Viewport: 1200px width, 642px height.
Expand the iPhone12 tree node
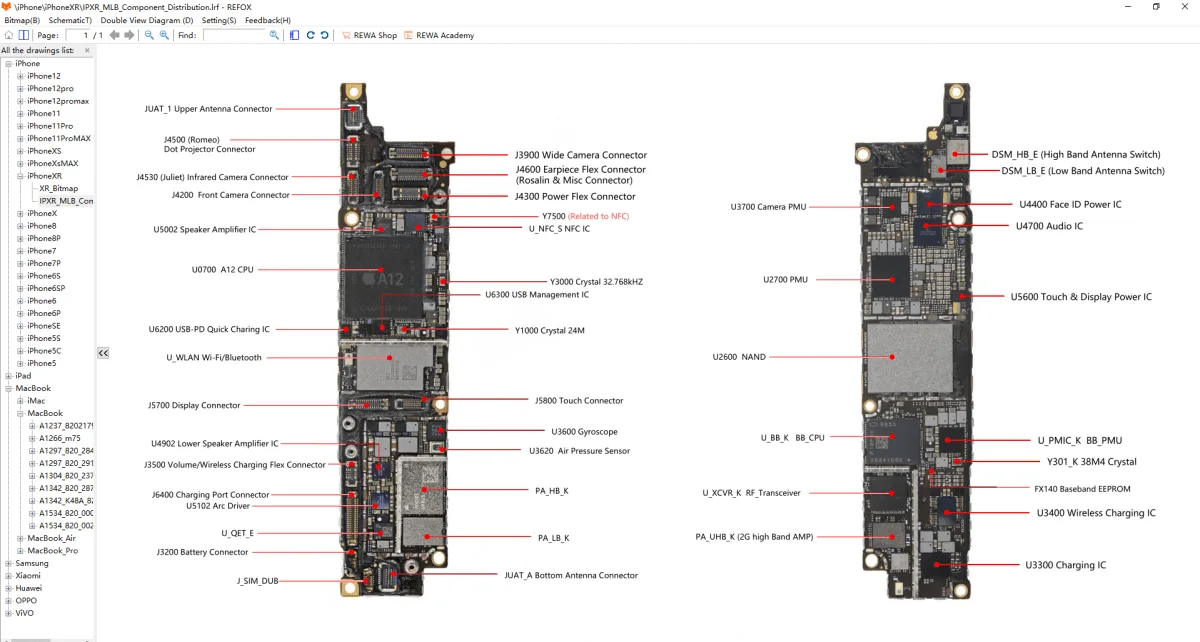[x=20, y=76]
